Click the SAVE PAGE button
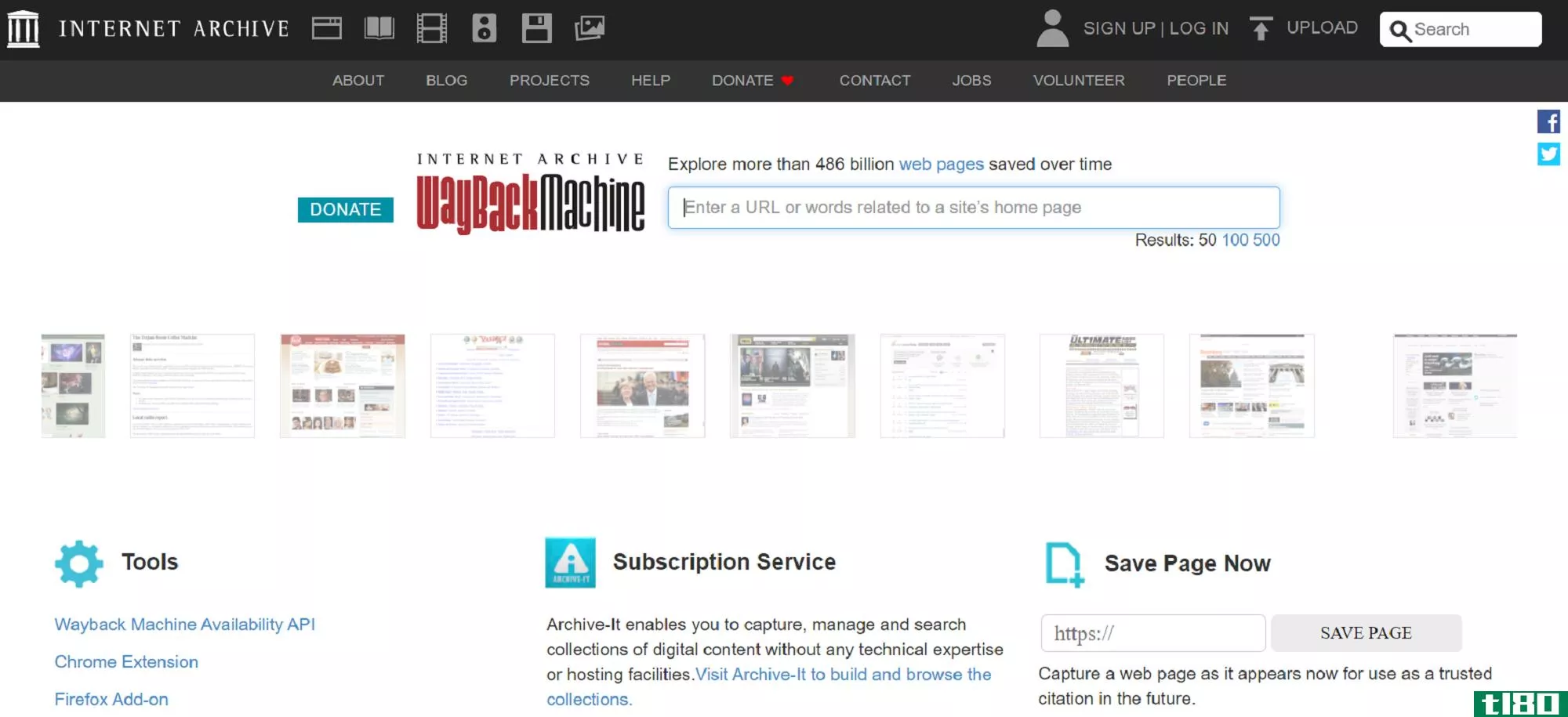The width and height of the screenshot is (1568, 717). (1366, 633)
